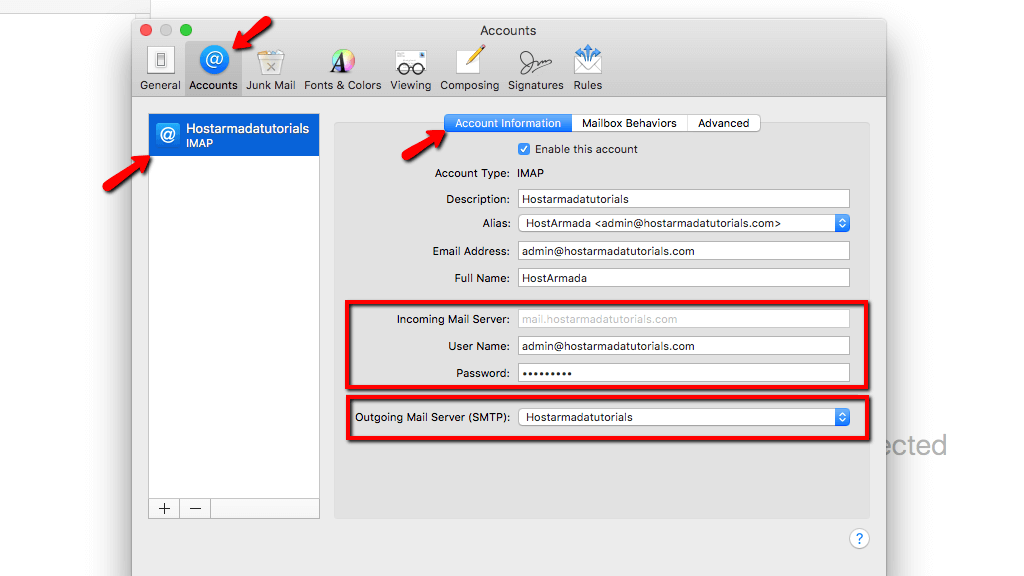Open help with the question mark button
The height and width of the screenshot is (576, 1024).
(x=859, y=539)
